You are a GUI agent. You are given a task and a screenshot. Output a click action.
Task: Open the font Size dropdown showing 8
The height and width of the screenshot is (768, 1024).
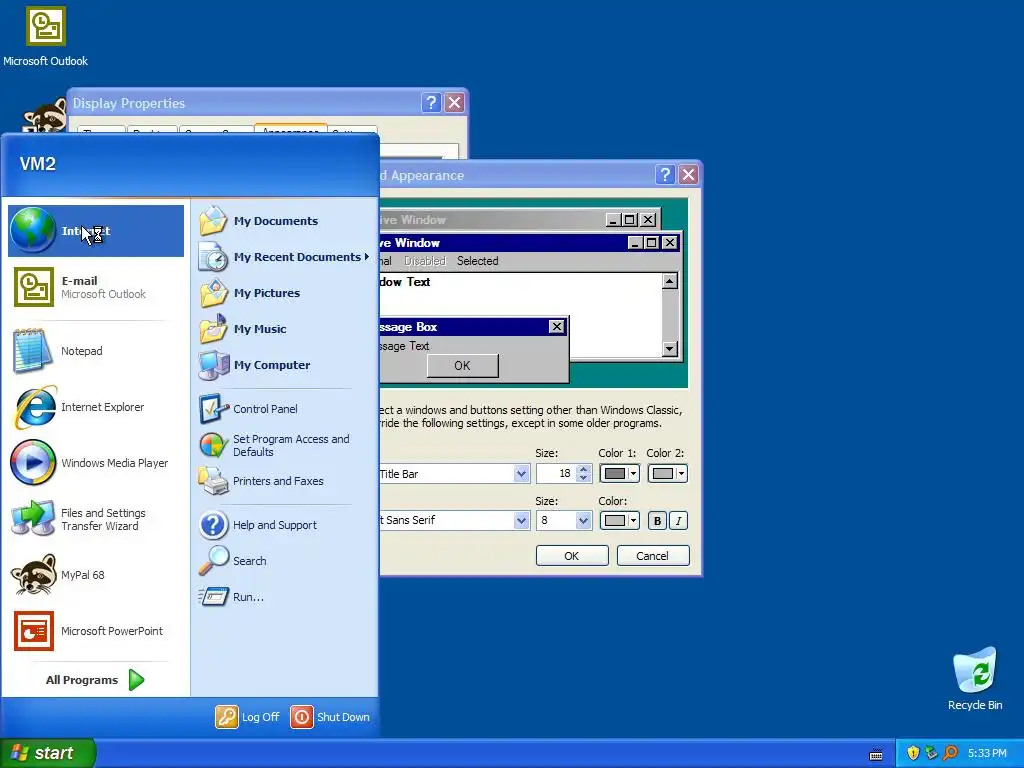click(x=583, y=520)
